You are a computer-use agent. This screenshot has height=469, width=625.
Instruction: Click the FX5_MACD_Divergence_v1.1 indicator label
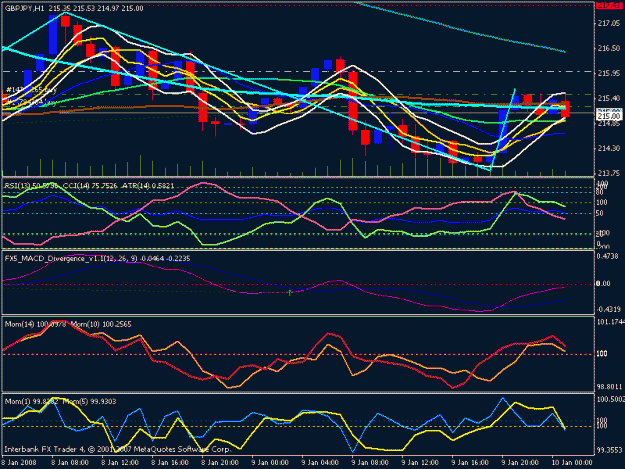(x=98, y=259)
